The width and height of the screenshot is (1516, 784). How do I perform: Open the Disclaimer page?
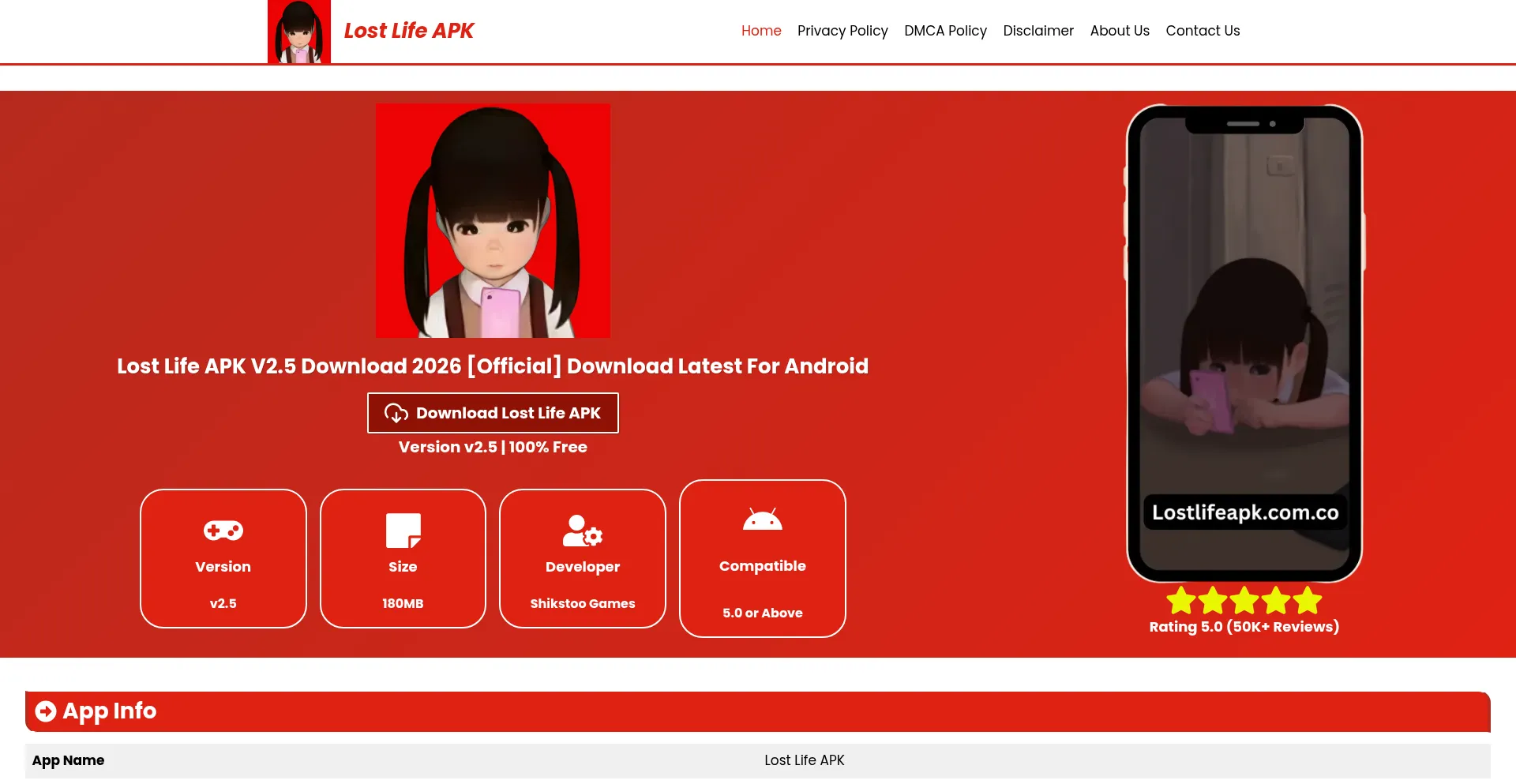click(1038, 31)
